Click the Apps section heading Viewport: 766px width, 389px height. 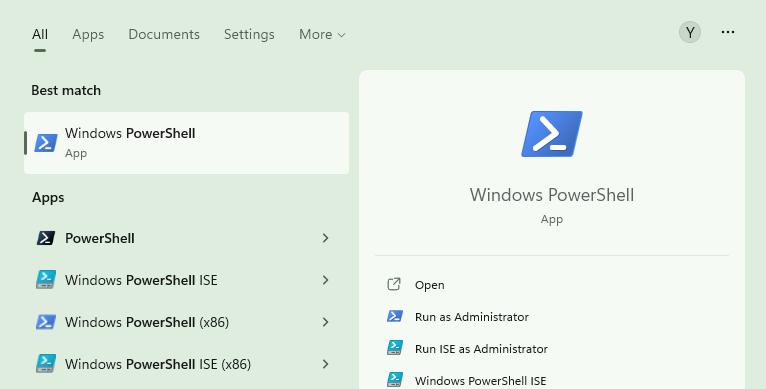click(48, 197)
